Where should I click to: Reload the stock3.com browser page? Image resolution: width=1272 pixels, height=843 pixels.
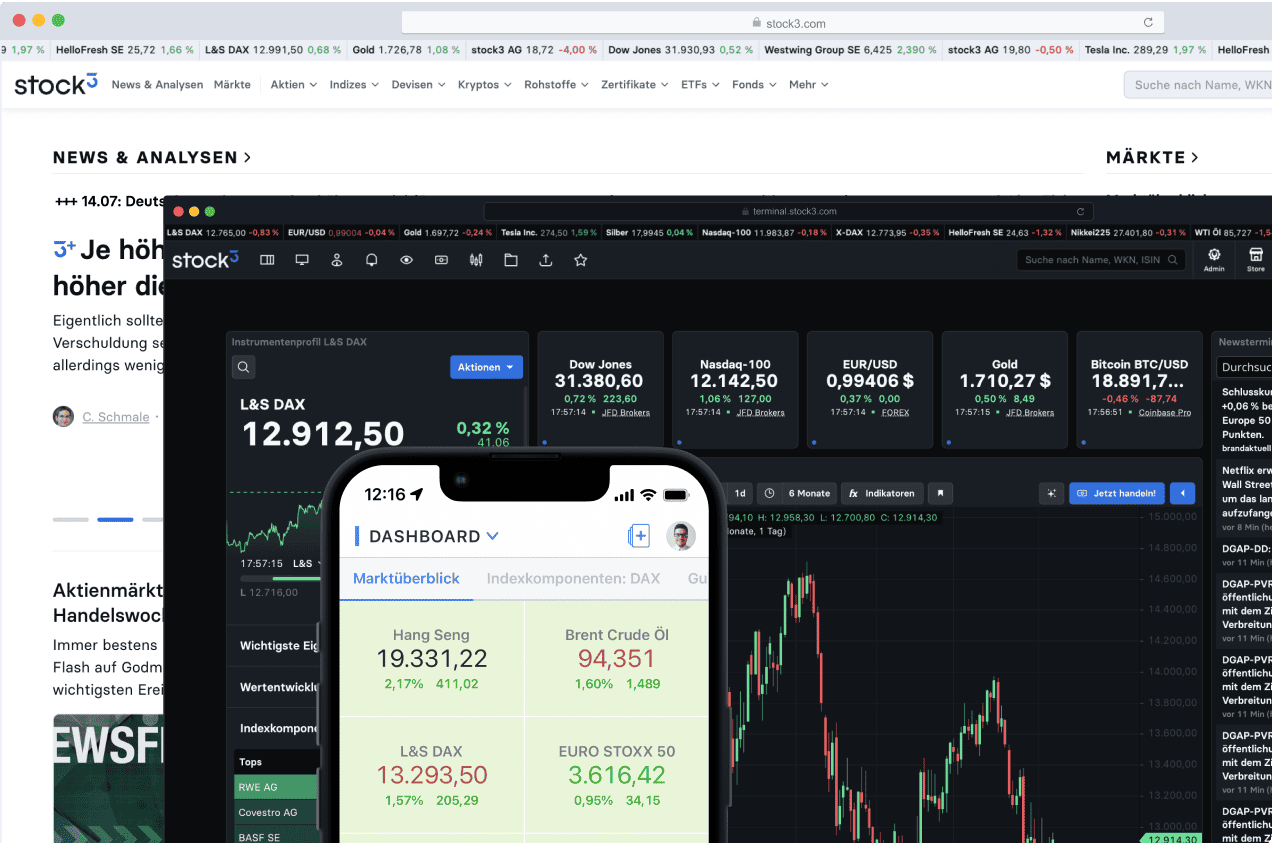tap(1148, 22)
